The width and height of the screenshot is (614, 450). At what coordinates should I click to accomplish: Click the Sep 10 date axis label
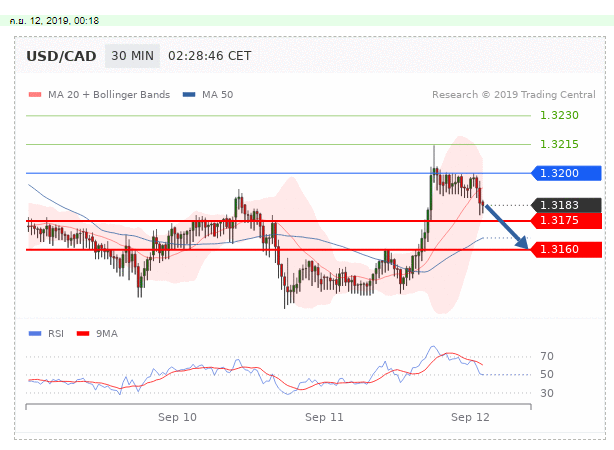(177, 417)
